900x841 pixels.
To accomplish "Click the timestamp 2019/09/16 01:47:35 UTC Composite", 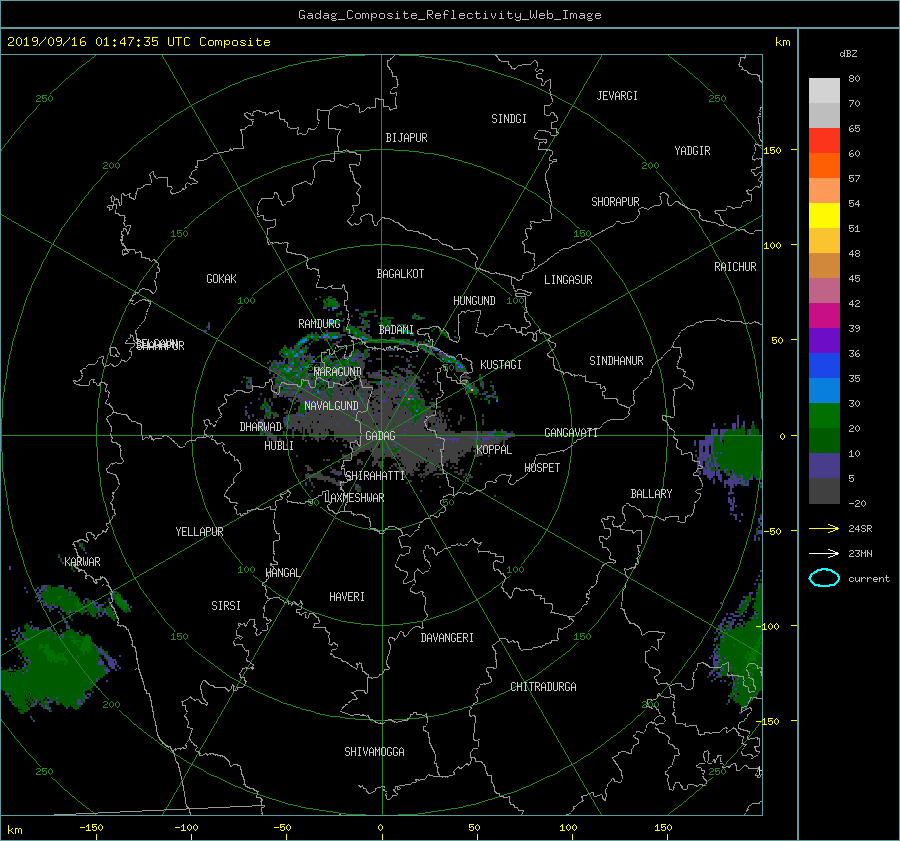I will (x=138, y=42).
